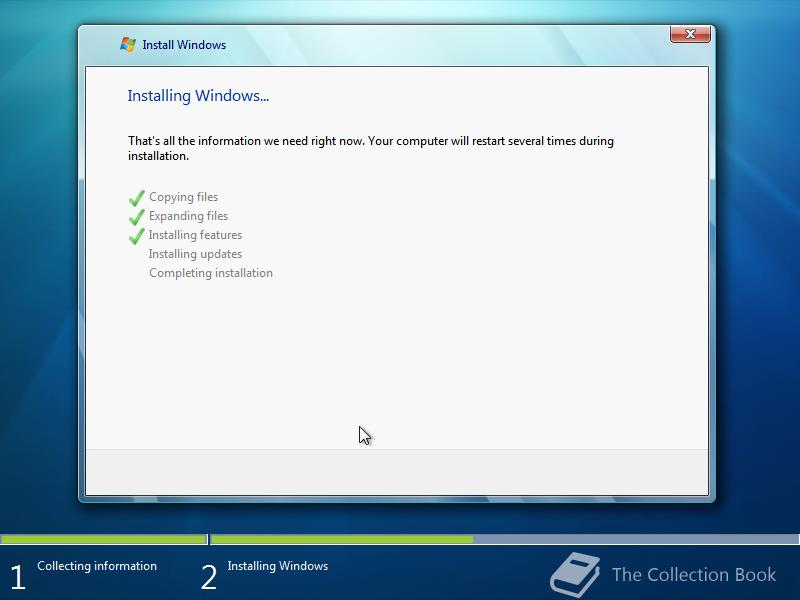Click the restart information paragraph
This screenshot has width=800, height=600.
371,148
